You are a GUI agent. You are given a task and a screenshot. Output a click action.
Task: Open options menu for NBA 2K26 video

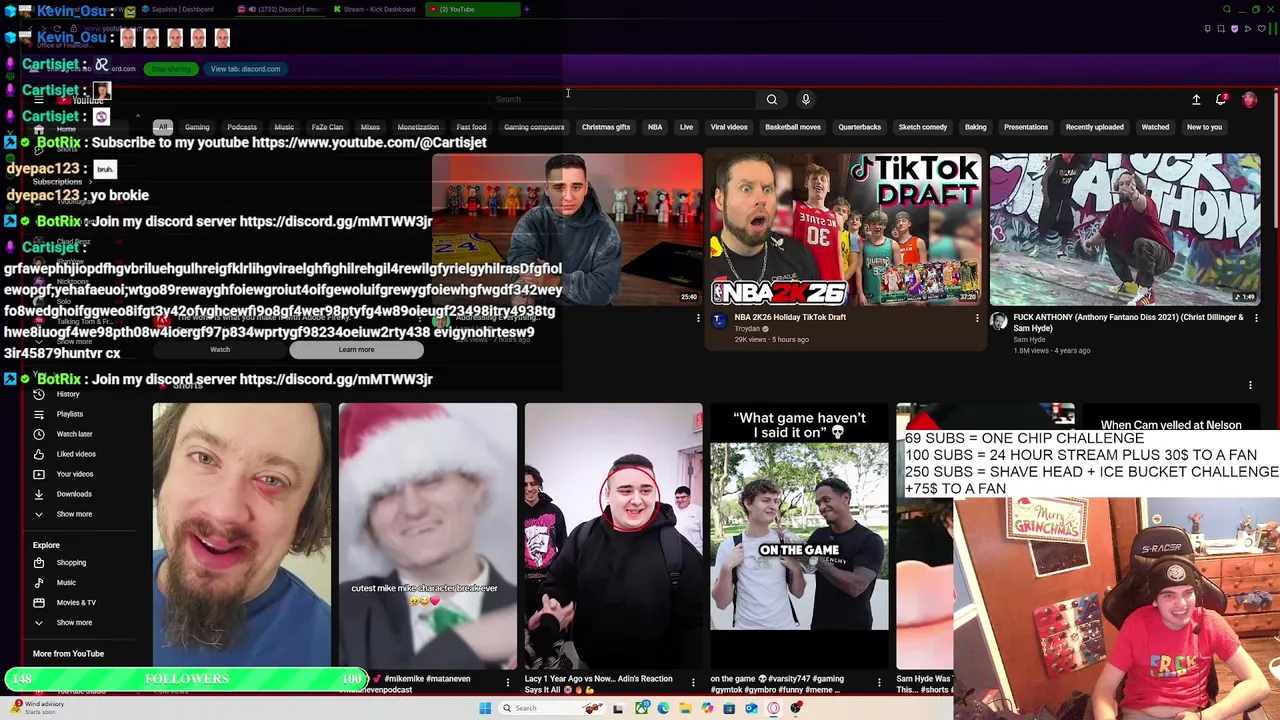(977, 318)
